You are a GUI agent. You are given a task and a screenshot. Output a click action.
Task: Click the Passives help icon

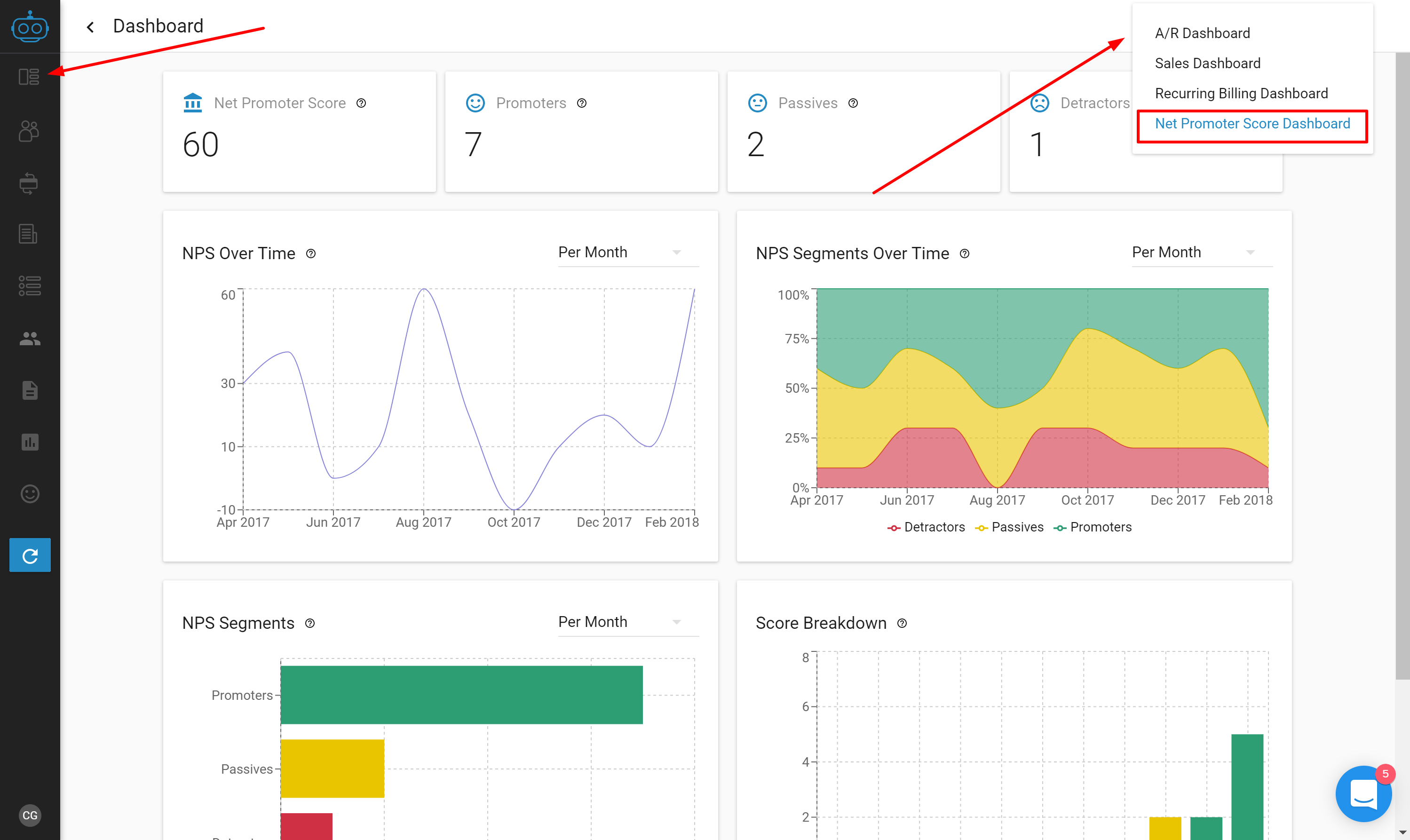tap(853, 103)
